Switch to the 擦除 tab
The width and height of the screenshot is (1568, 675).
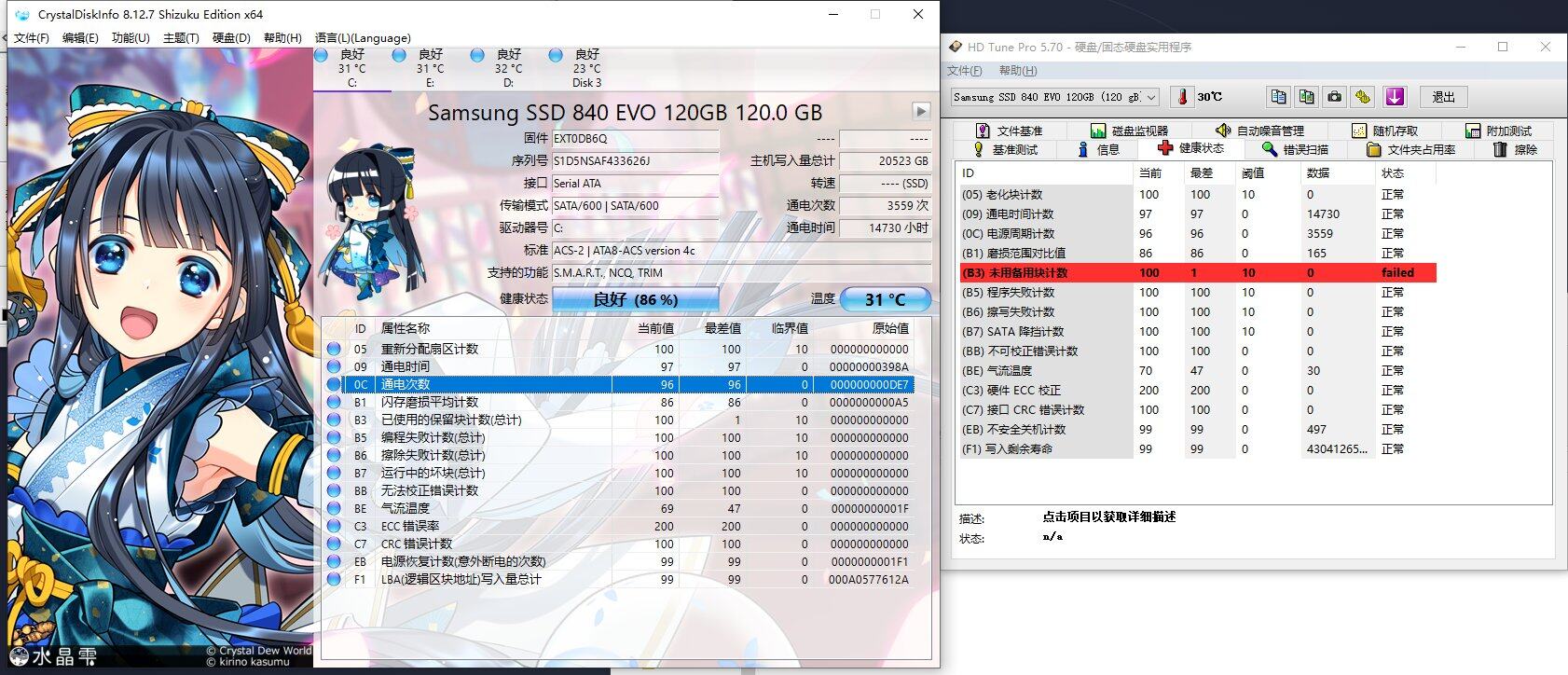tap(1515, 149)
